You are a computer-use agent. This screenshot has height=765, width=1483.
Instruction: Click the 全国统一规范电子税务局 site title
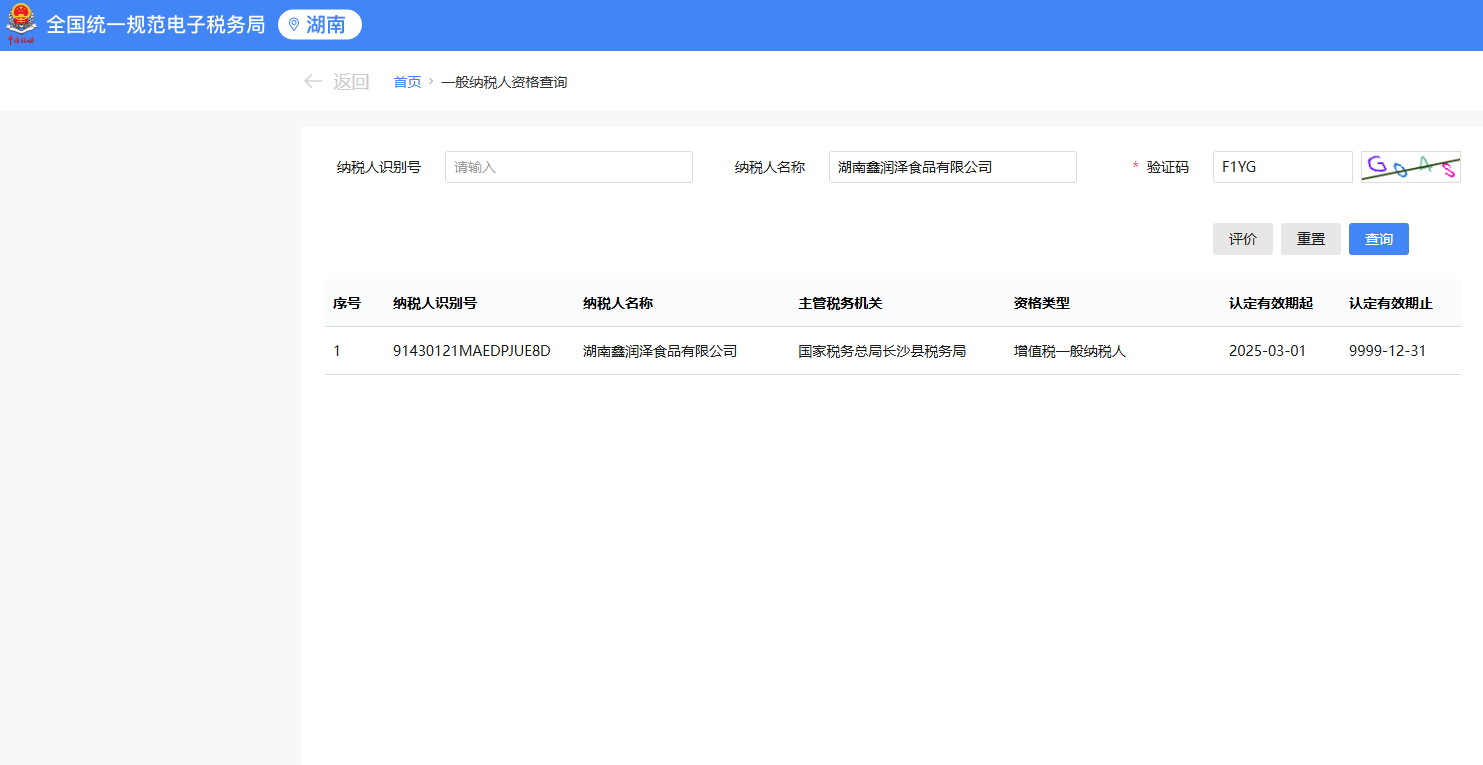[x=155, y=25]
